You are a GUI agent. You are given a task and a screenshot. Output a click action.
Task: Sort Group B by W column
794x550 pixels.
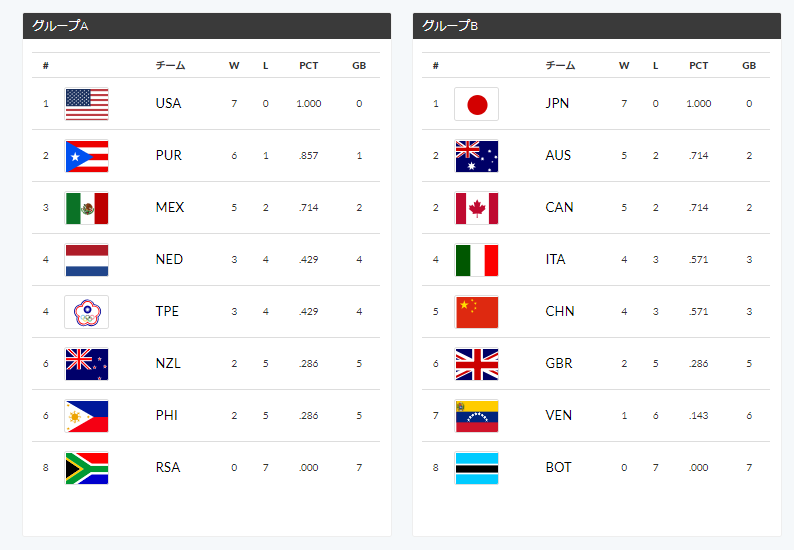coord(624,65)
